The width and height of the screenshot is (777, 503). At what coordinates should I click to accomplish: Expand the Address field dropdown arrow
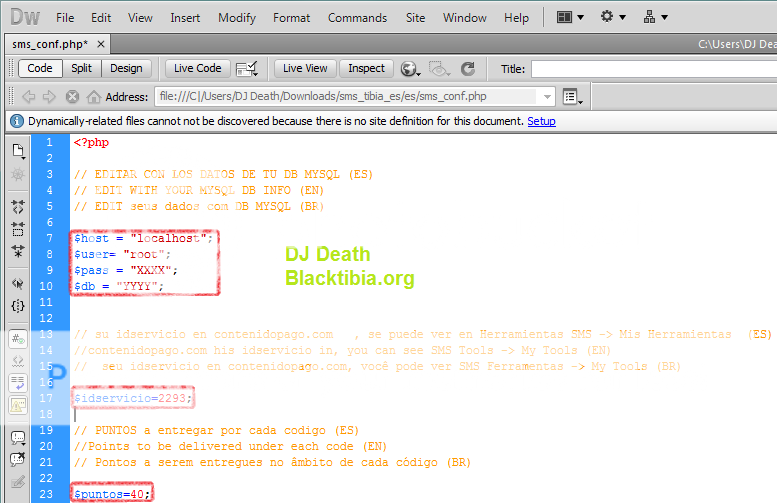(547, 97)
